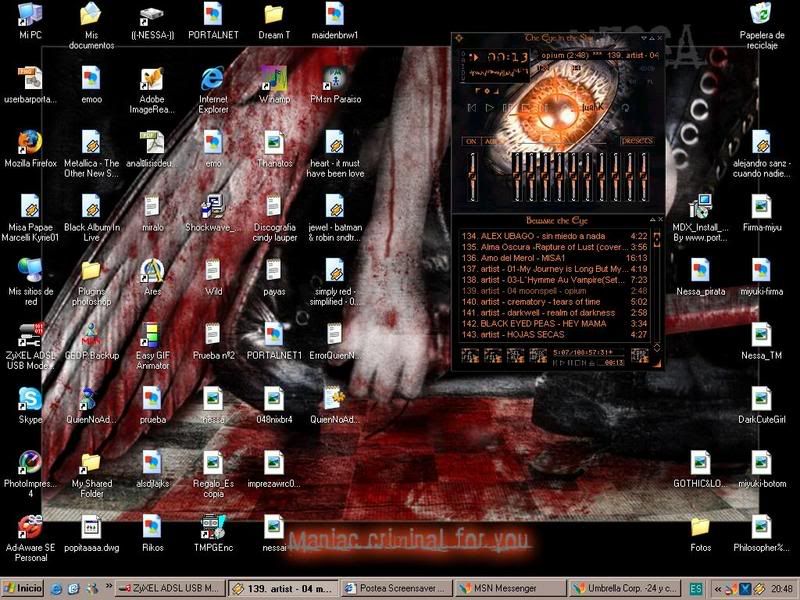Open the Discografia cindy lauper text file
The width and height of the screenshot is (800, 600).
[x=274, y=218]
